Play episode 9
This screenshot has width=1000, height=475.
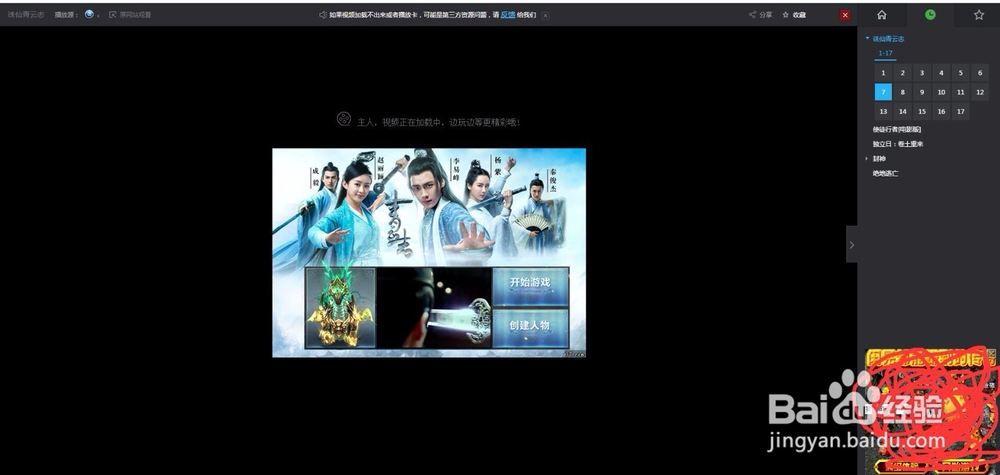[x=922, y=92]
